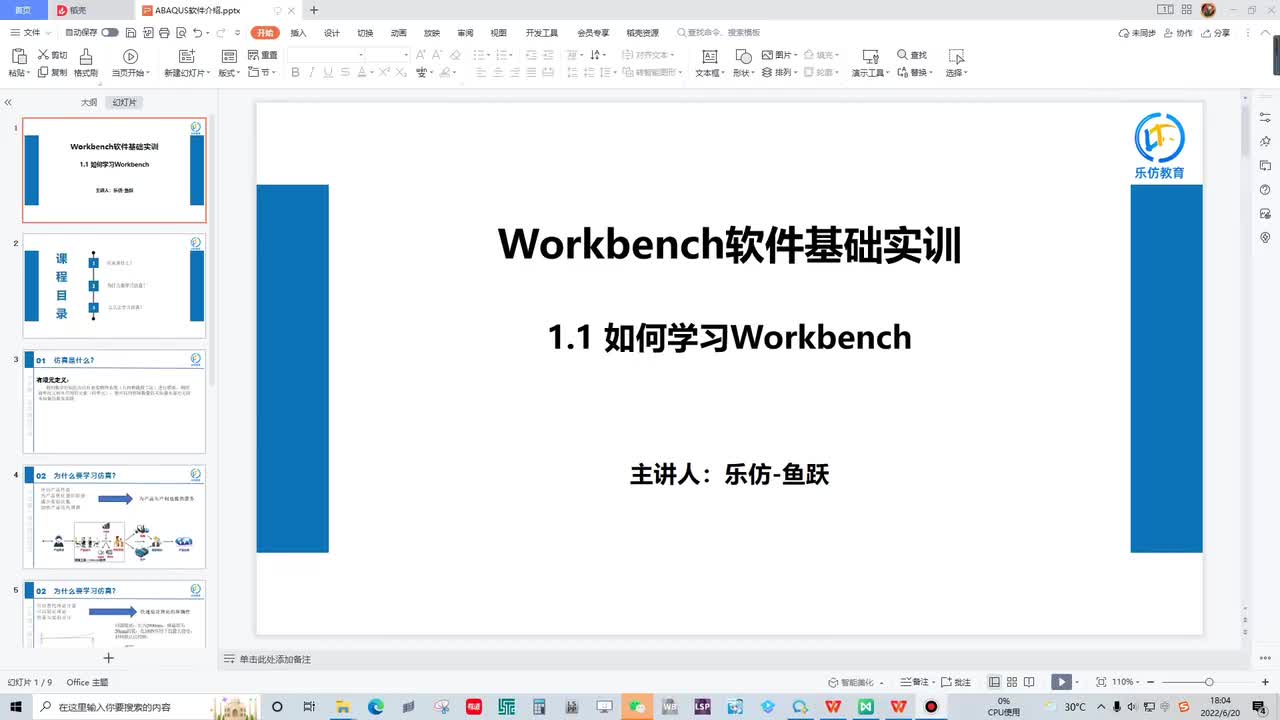Click the Cut scissors icon
Image resolution: width=1280 pixels, height=720 pixels.
coord(43,55)
